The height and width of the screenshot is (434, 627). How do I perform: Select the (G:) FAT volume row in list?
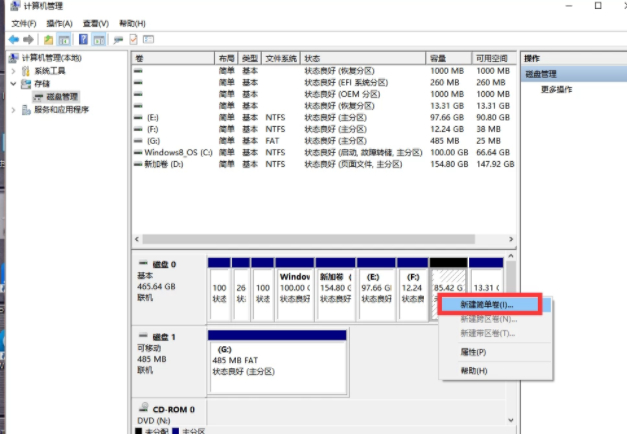pos(323,141)
